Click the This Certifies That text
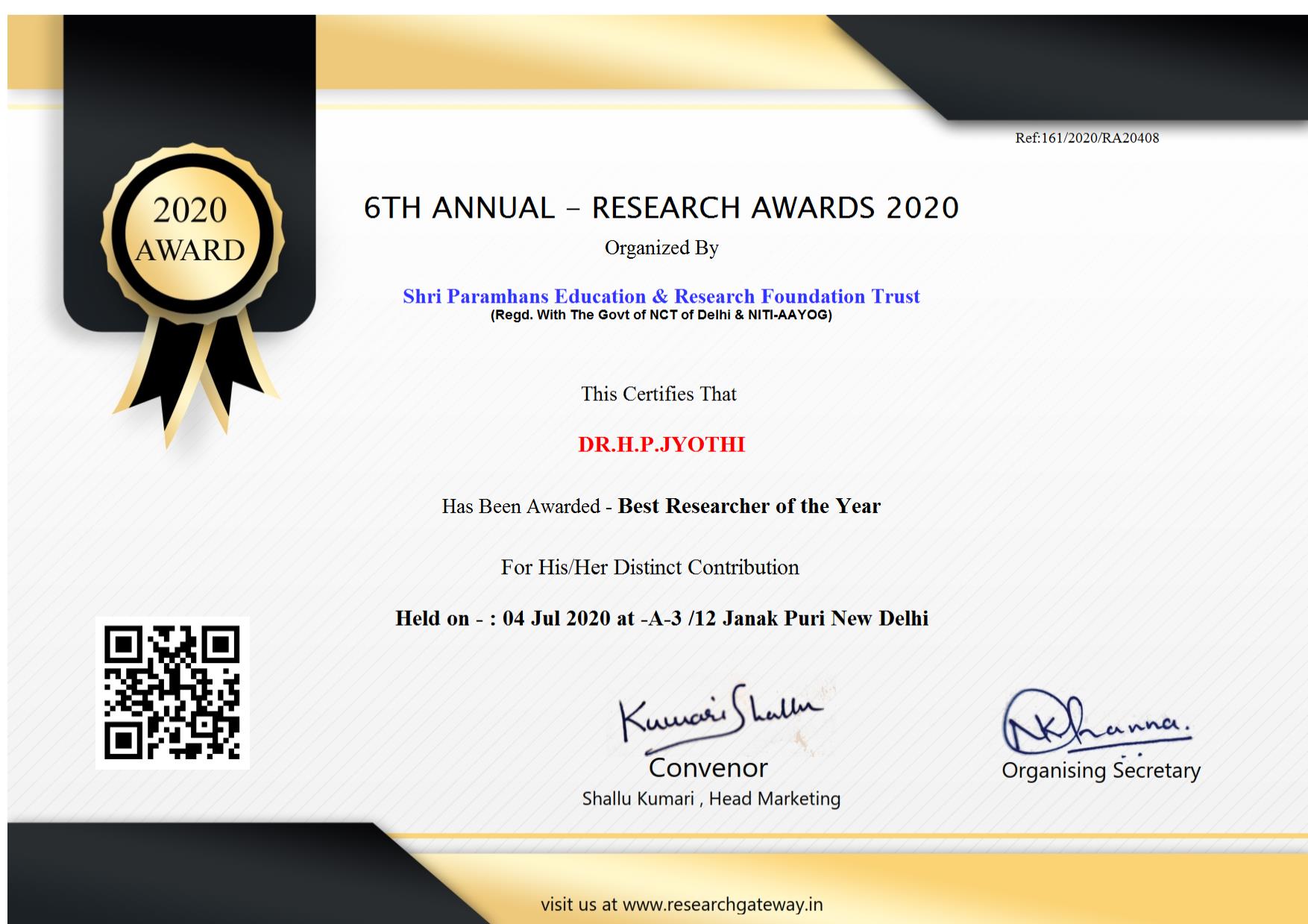Image resolution: width=1308 pixels, height=924 pixels. [x=658, y=394]
